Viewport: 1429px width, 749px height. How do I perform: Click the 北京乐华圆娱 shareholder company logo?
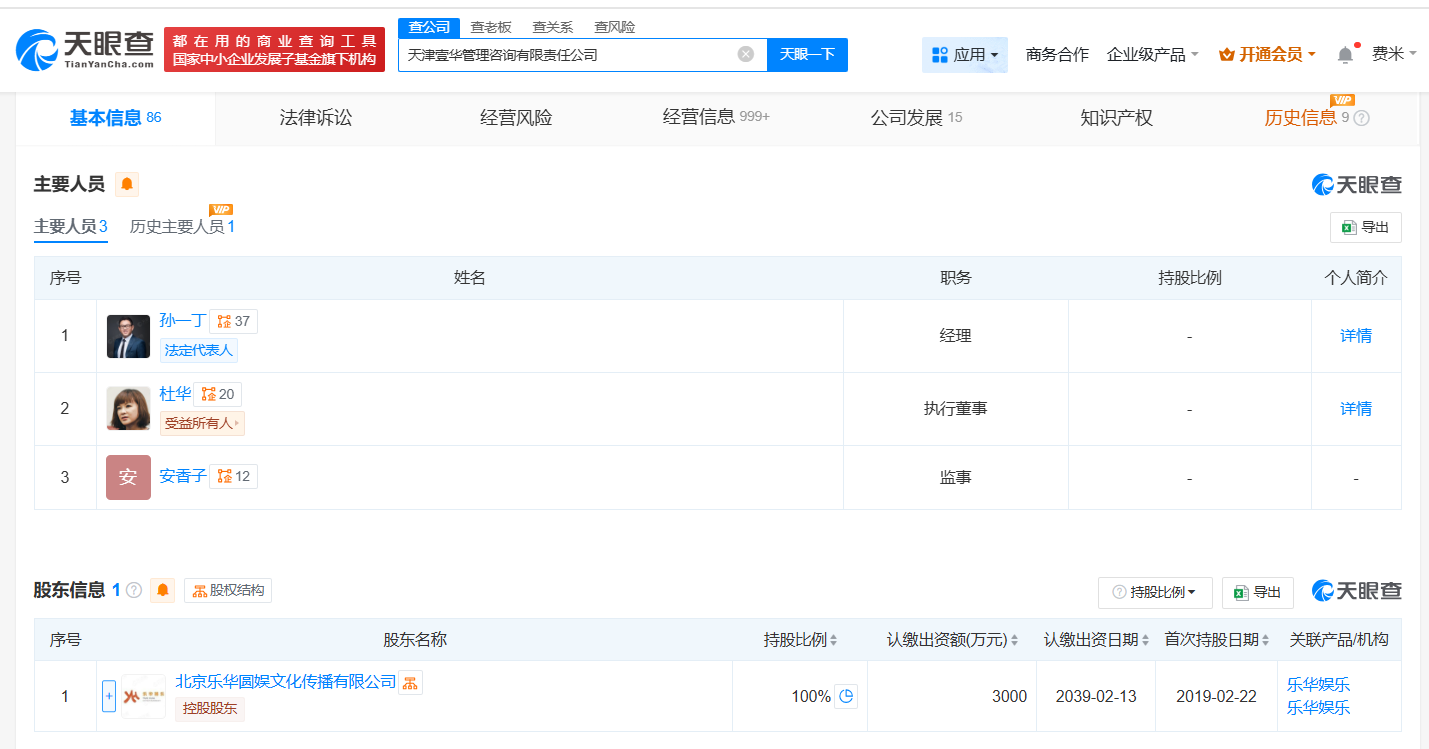tap(143, 696)
